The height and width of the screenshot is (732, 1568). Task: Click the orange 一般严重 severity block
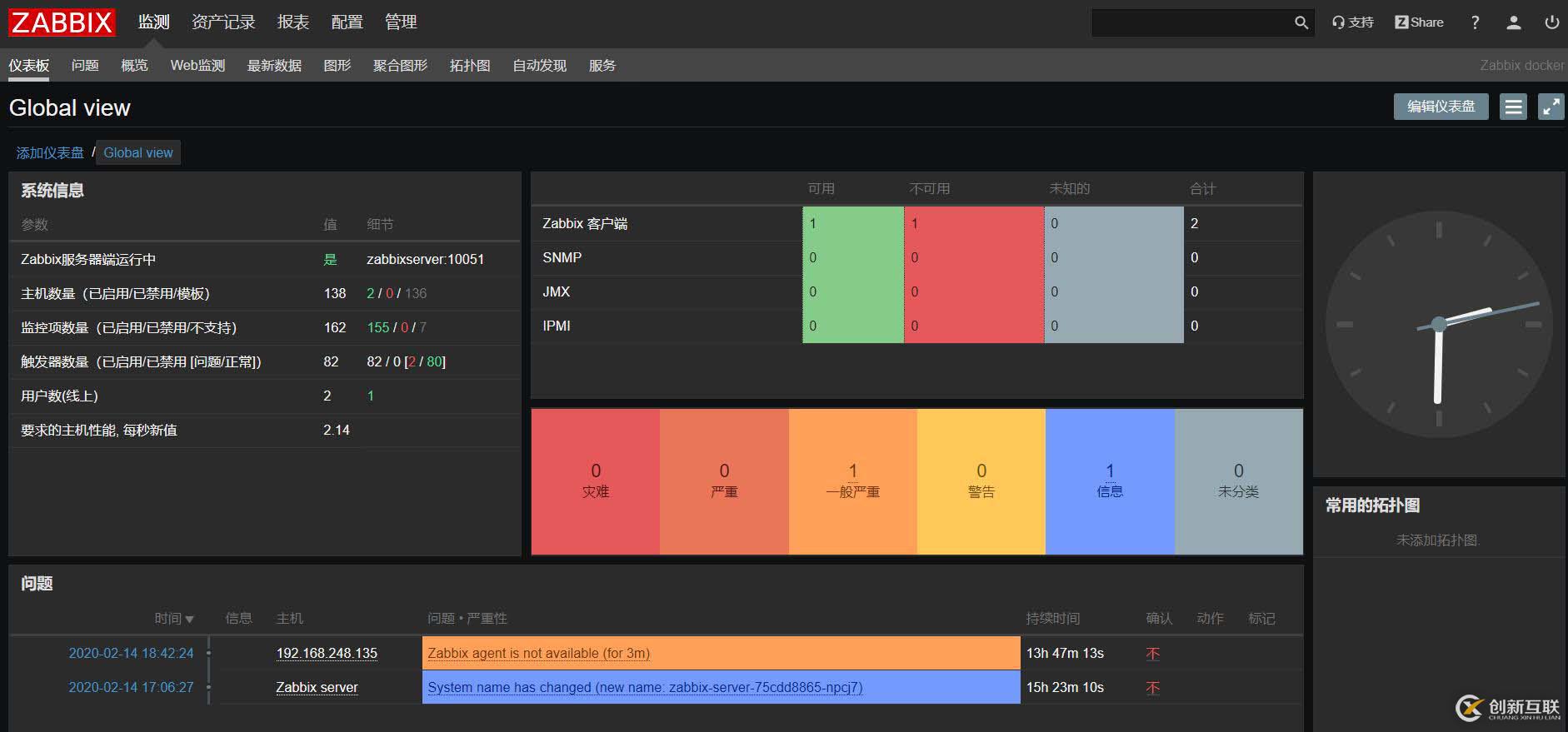[x=852, y=481]
